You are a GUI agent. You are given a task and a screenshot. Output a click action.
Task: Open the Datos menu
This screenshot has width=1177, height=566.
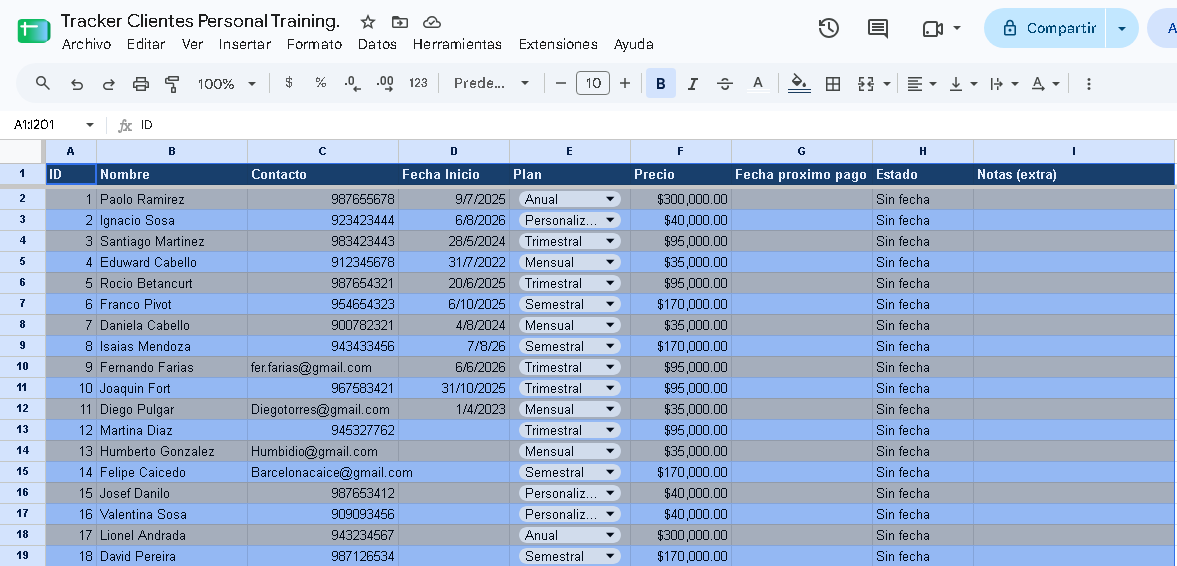pyautogui.click(x=378, y=44)
